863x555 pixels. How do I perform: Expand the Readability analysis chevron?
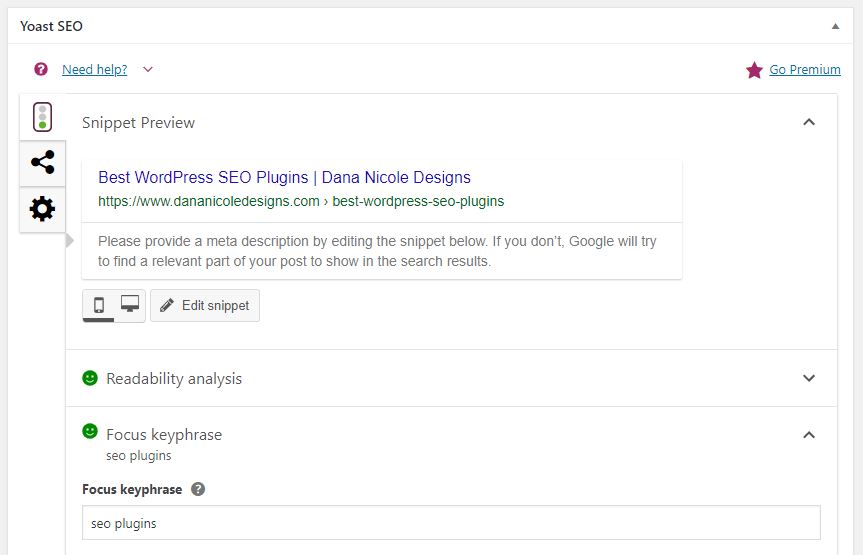point(809,378)
